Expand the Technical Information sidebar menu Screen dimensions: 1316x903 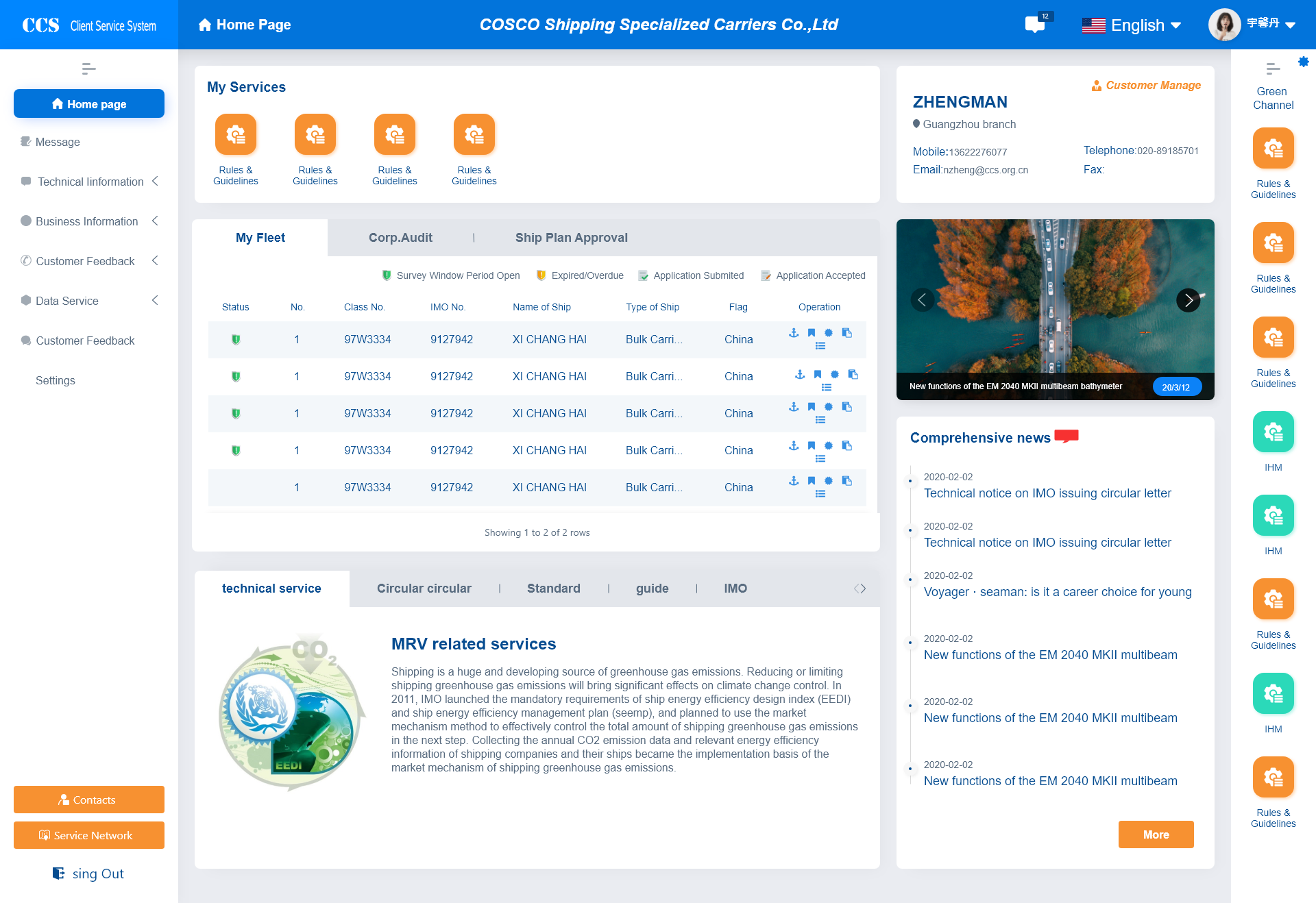coord(90,182)
